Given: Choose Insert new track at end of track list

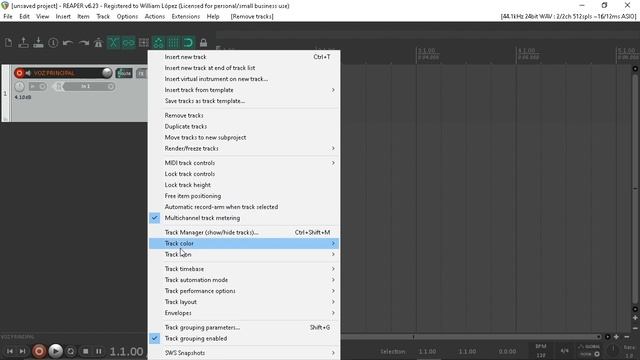Looking at the screenshot, I should tap(244, 68).
